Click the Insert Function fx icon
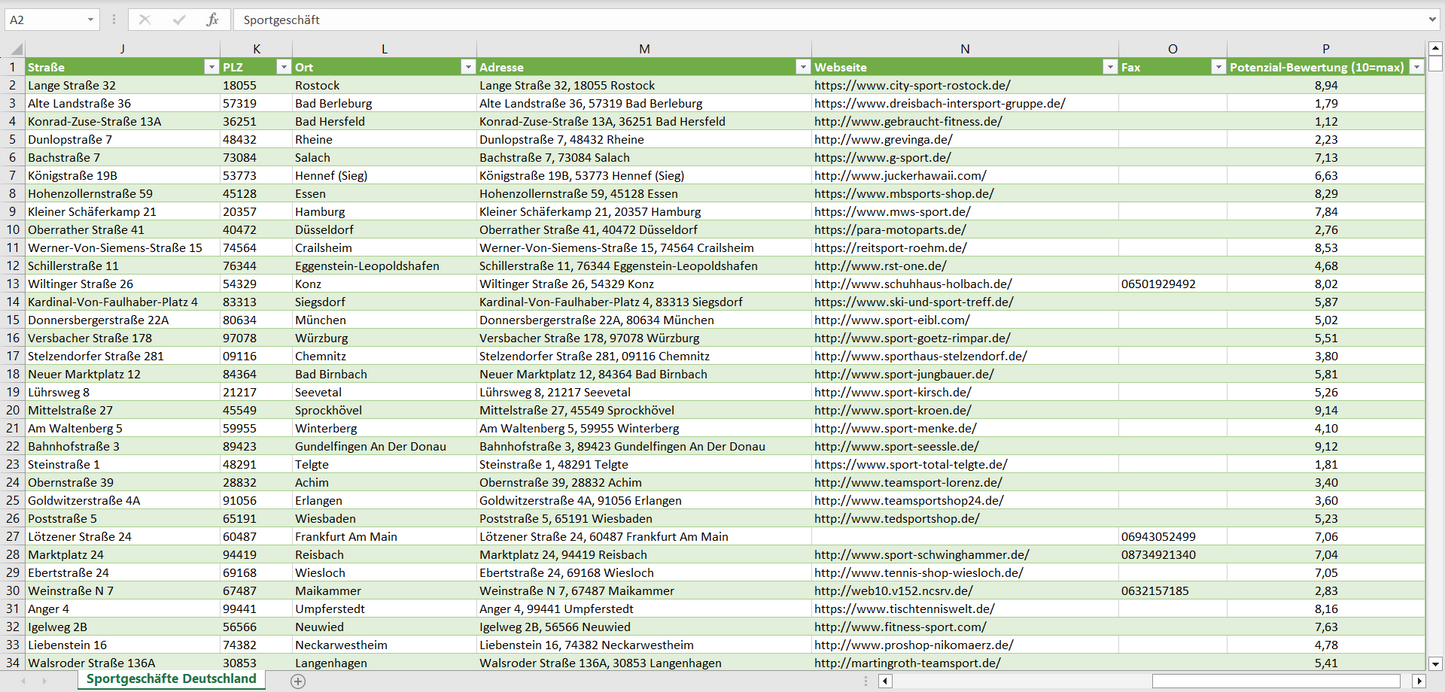Viewport: 1445px width, 692px height. pos(212,20)
